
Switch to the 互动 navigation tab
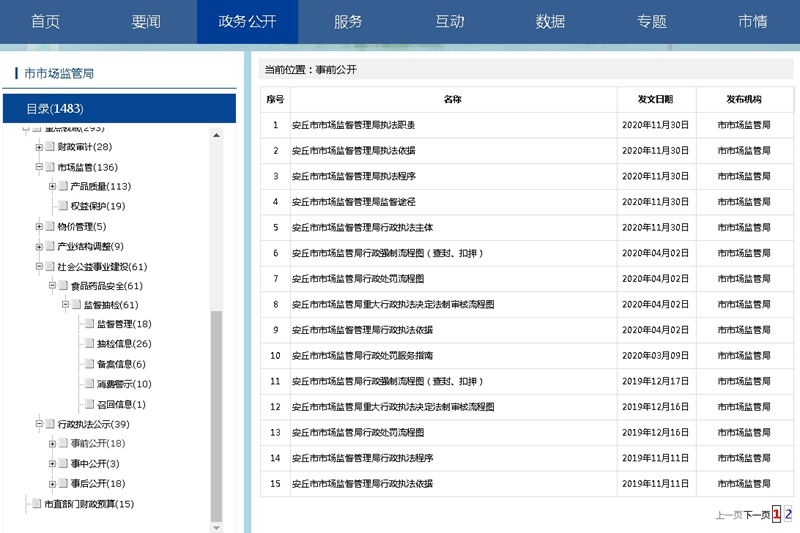pyautogui.click(x=449, y=21)
